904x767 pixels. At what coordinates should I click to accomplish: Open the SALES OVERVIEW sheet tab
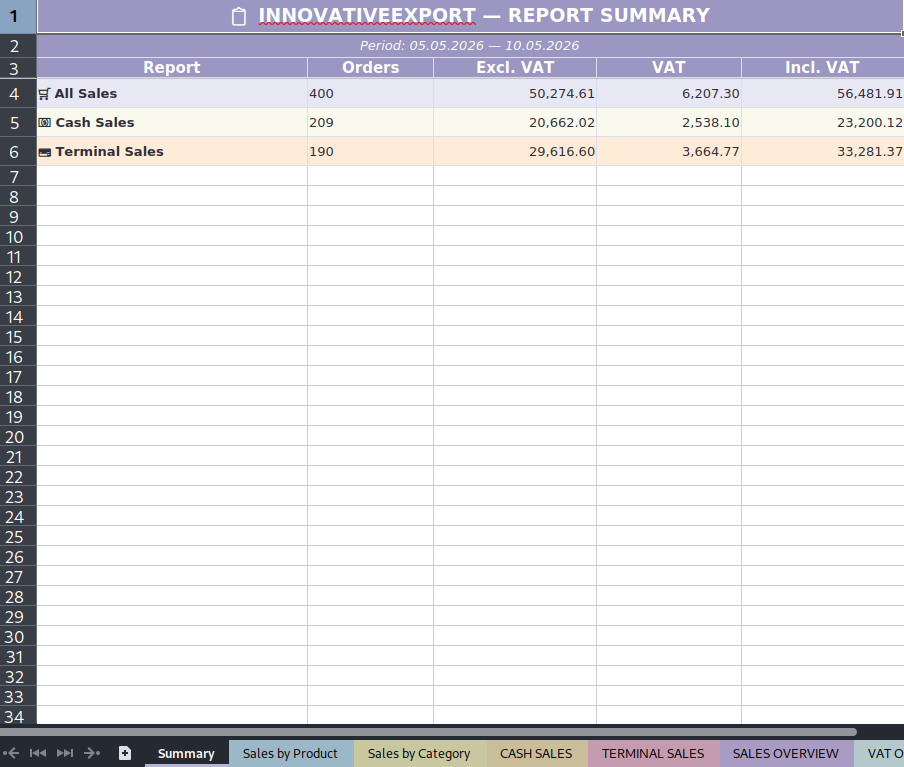pyautogui.click(x=786, y=754)
